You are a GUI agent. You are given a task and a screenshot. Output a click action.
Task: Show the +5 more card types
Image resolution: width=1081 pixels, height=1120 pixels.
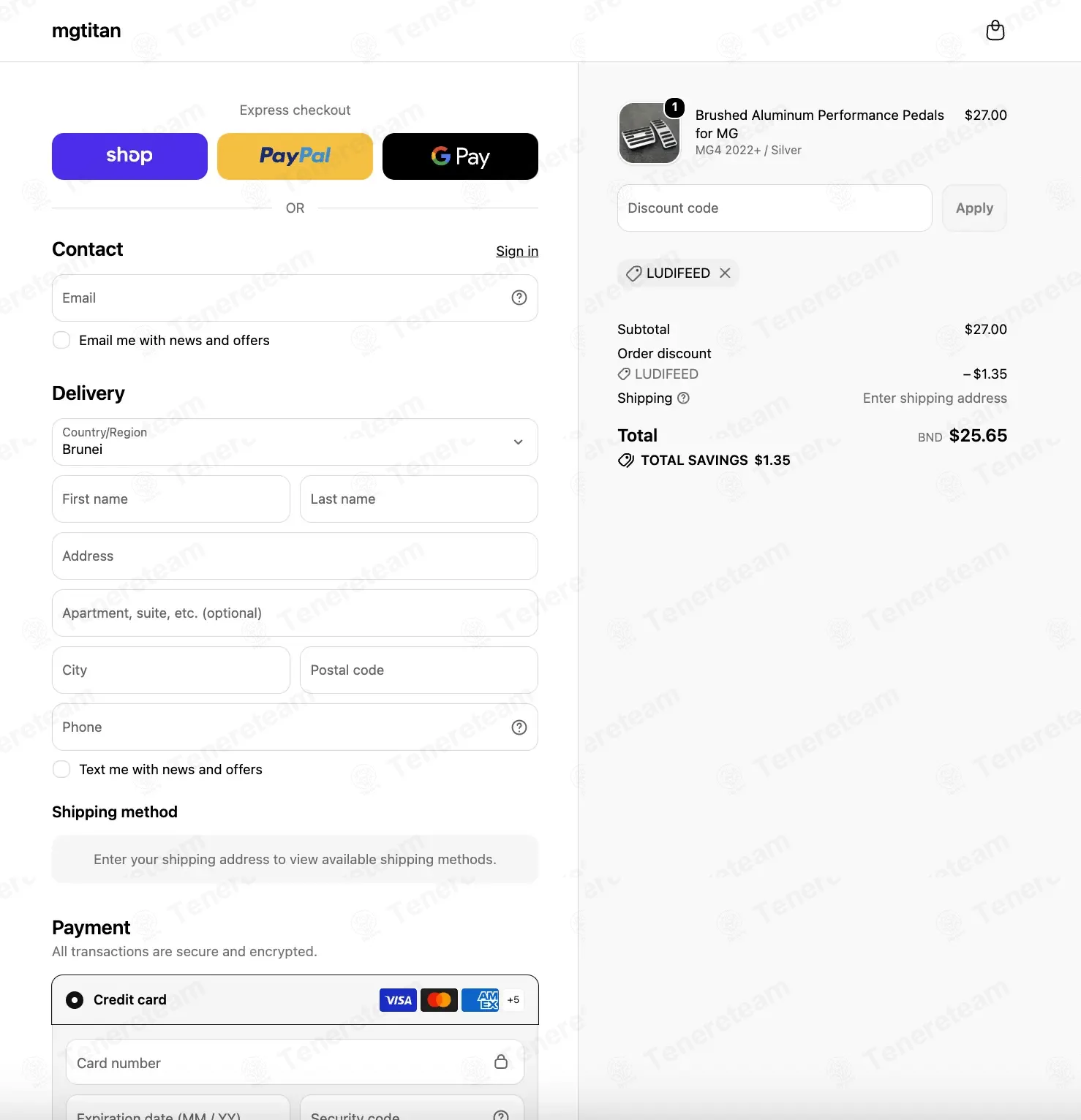click(x=513, y=1000)
